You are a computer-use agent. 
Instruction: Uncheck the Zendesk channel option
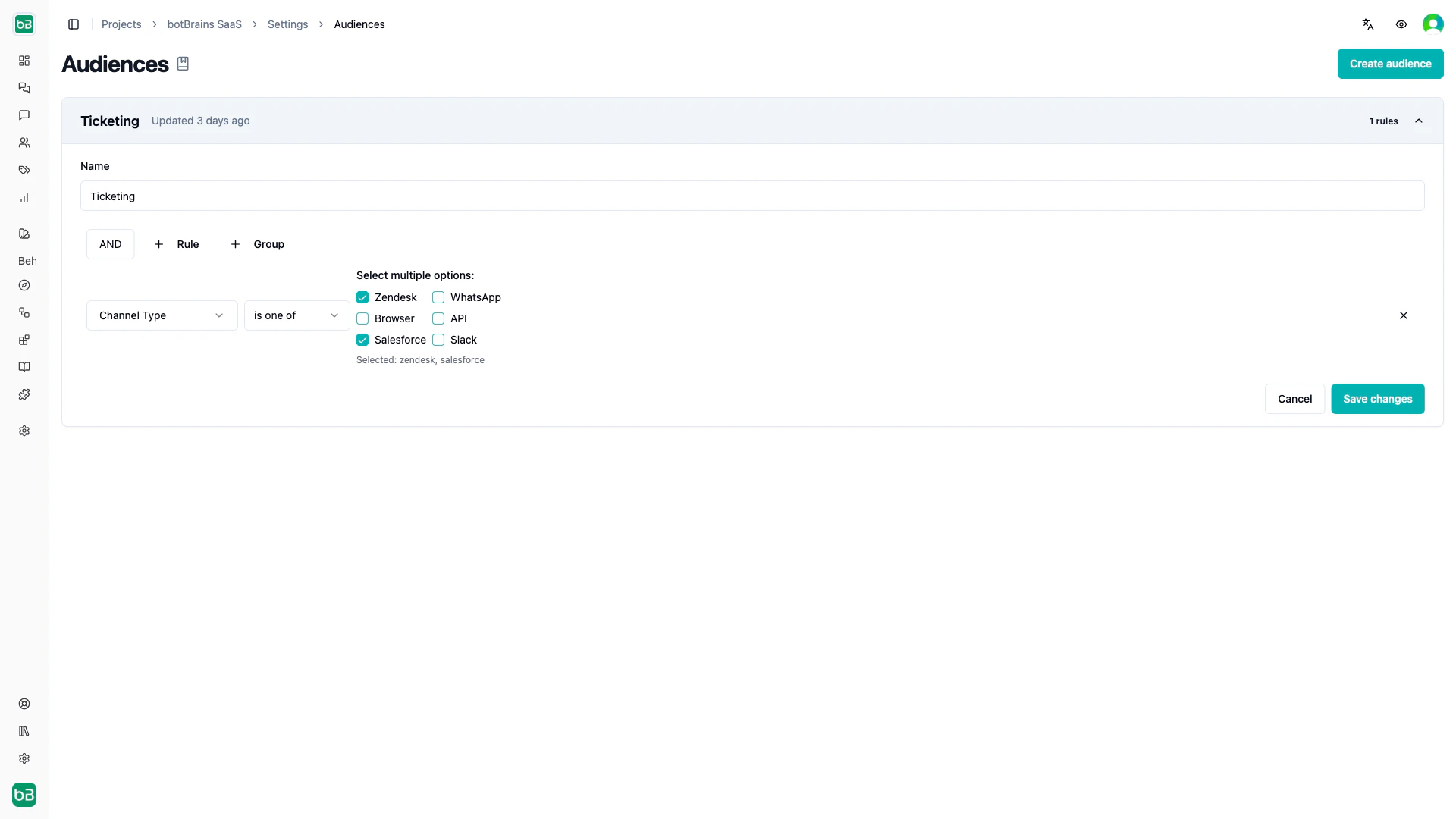click(362, 297)
